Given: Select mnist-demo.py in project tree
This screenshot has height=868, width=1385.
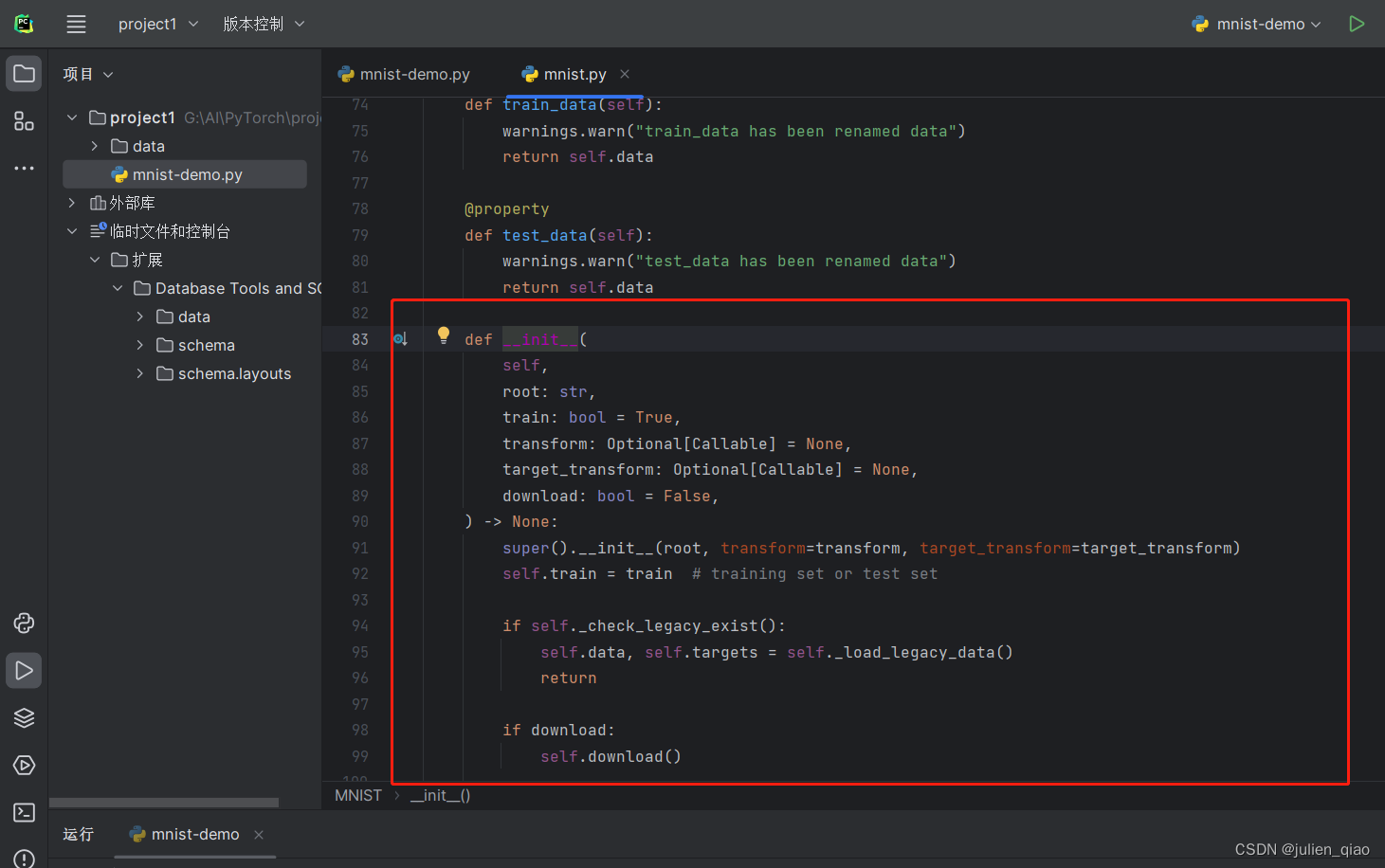Looking at the screenshot, I should coord(185,174).
